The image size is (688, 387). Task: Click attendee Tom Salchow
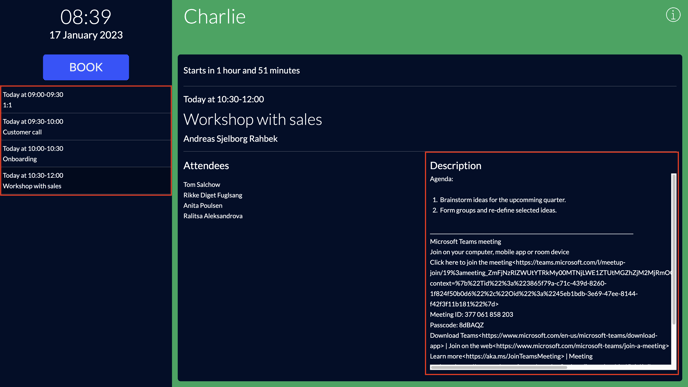click(202, 185)
